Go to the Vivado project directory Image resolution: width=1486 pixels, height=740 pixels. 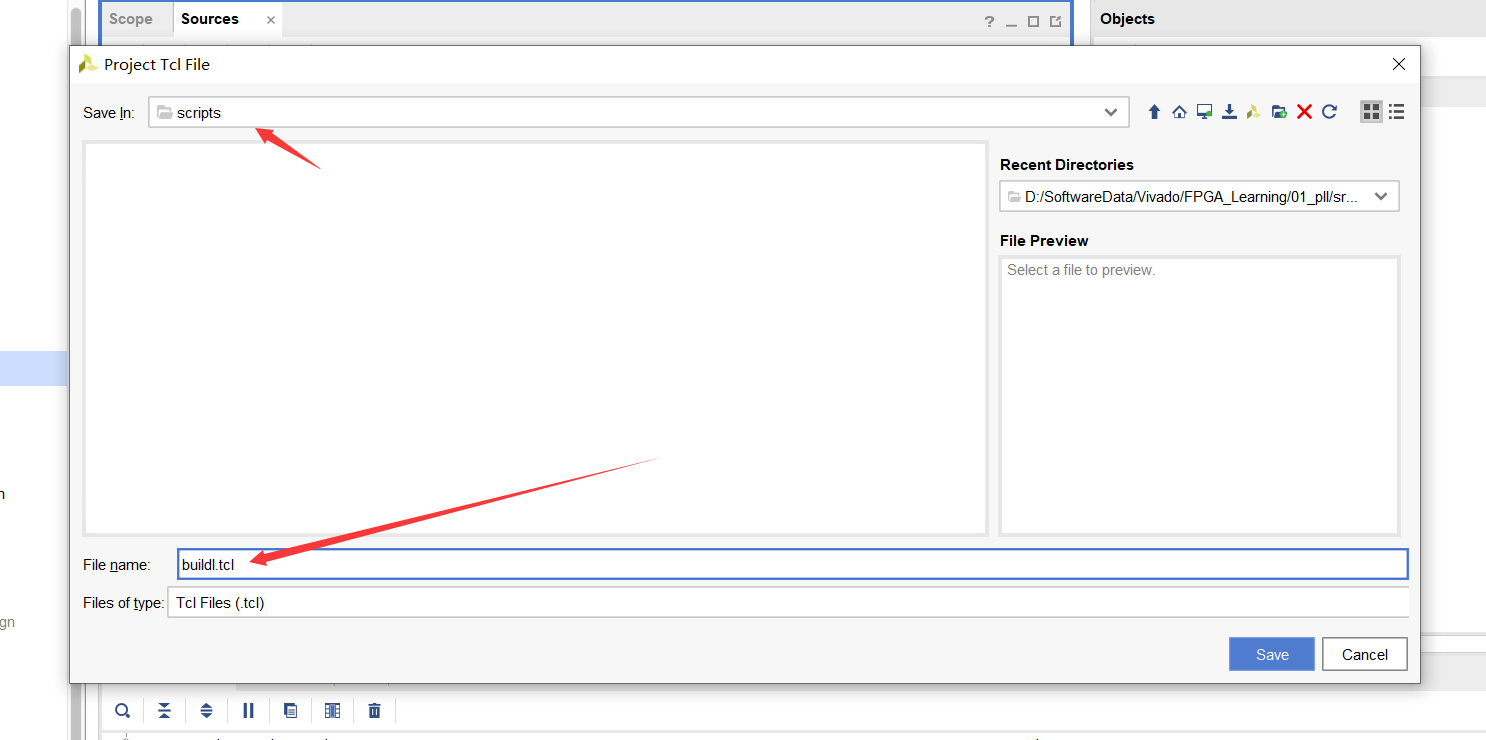pyautogui.click(x=1254, y=112)
